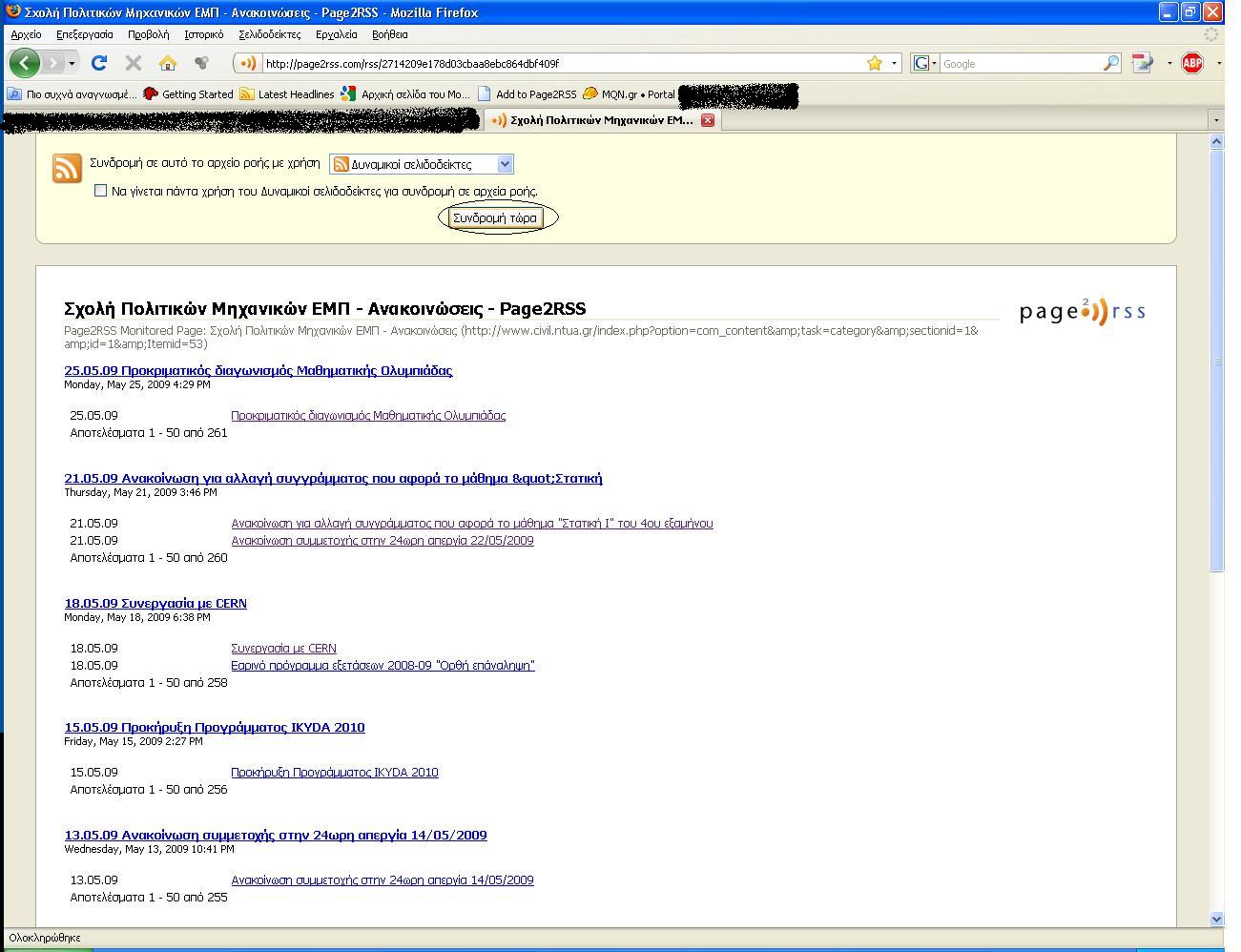Click the page vertical scrollbar thumb
The height and width of the screenshot is (952, 1241).
tap(1216, 360)
